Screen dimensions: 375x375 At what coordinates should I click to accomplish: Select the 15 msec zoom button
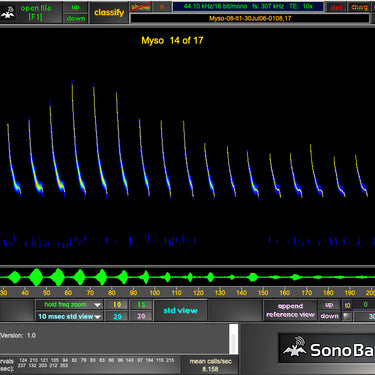point(141,305)
